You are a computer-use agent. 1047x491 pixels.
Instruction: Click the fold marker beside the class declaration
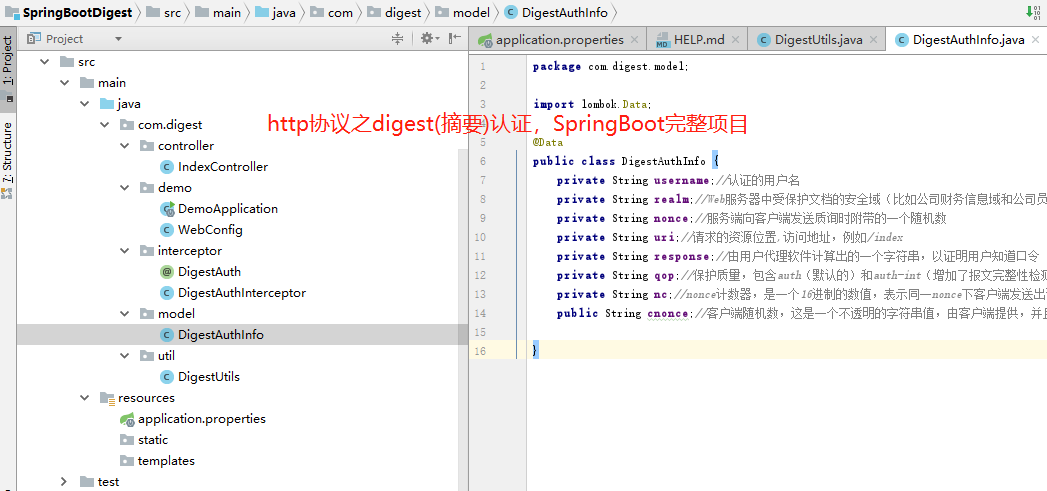520,161
